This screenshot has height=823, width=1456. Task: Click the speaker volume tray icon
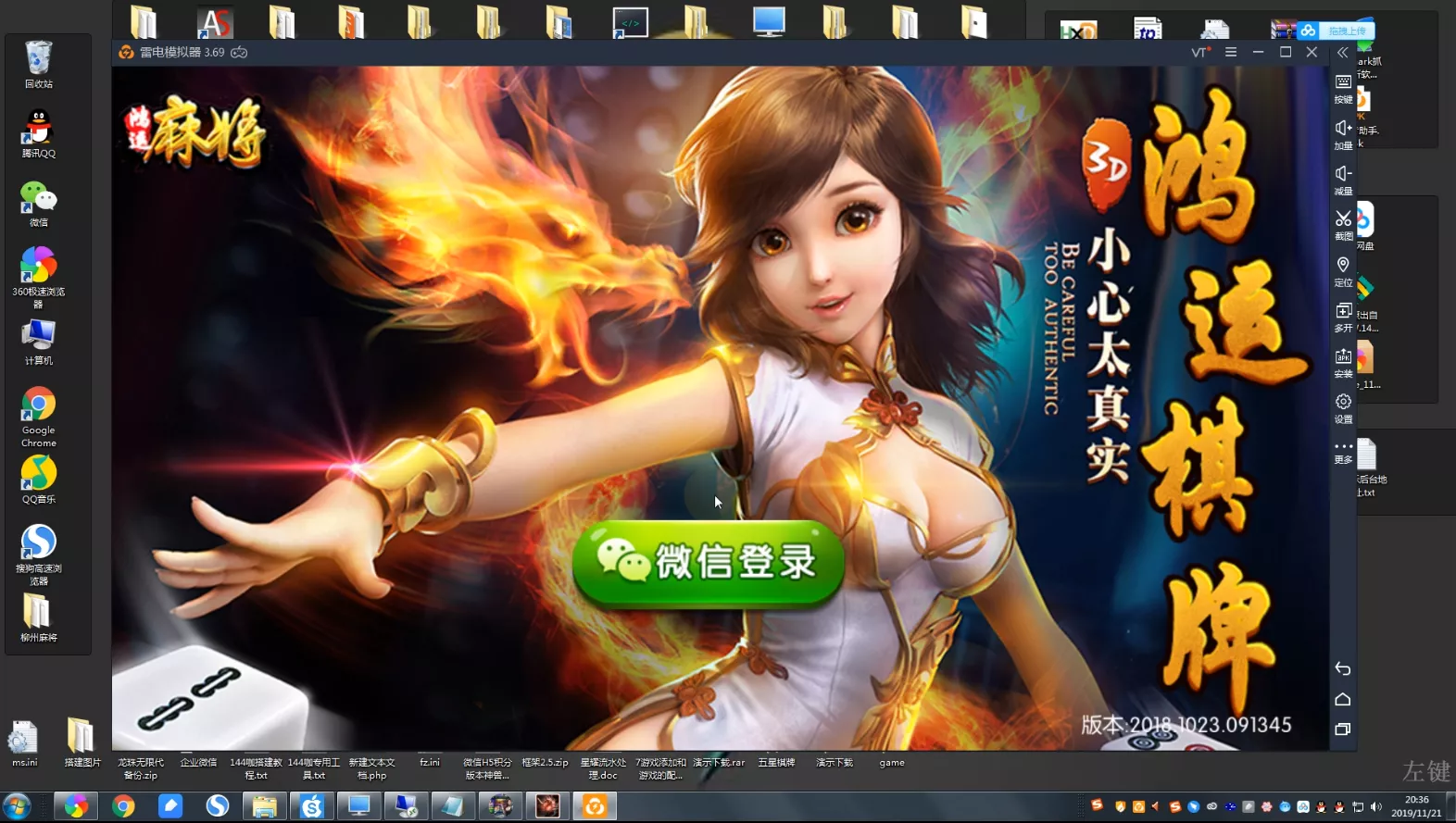pos(1376,806)
